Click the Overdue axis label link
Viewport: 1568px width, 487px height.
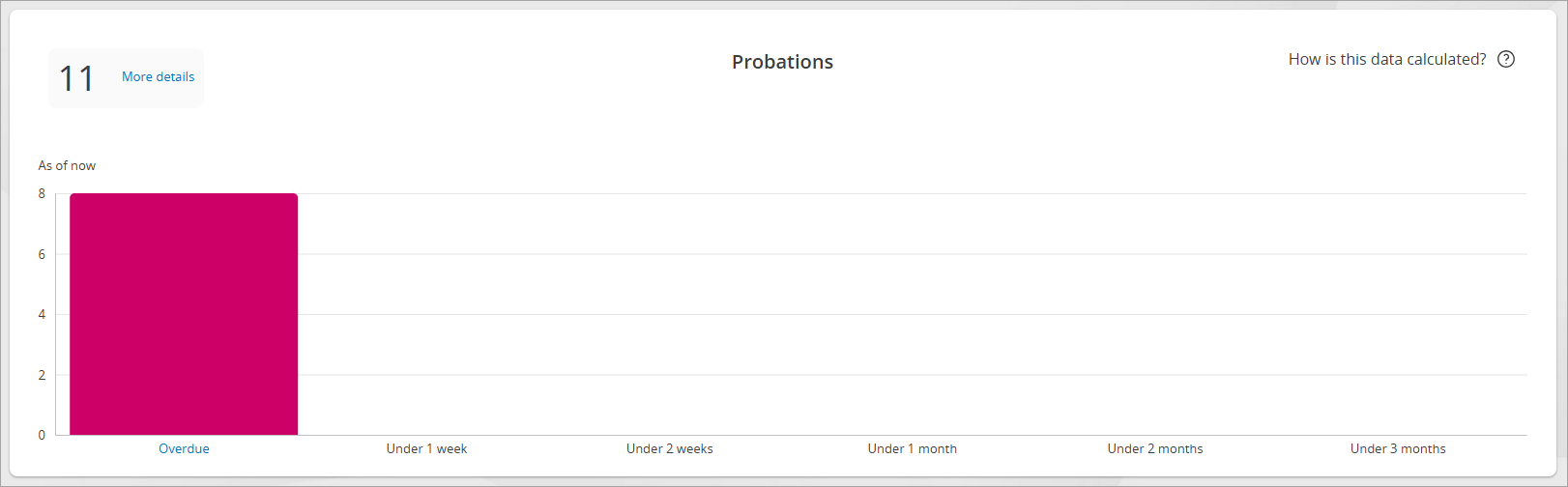click(184, 448)
